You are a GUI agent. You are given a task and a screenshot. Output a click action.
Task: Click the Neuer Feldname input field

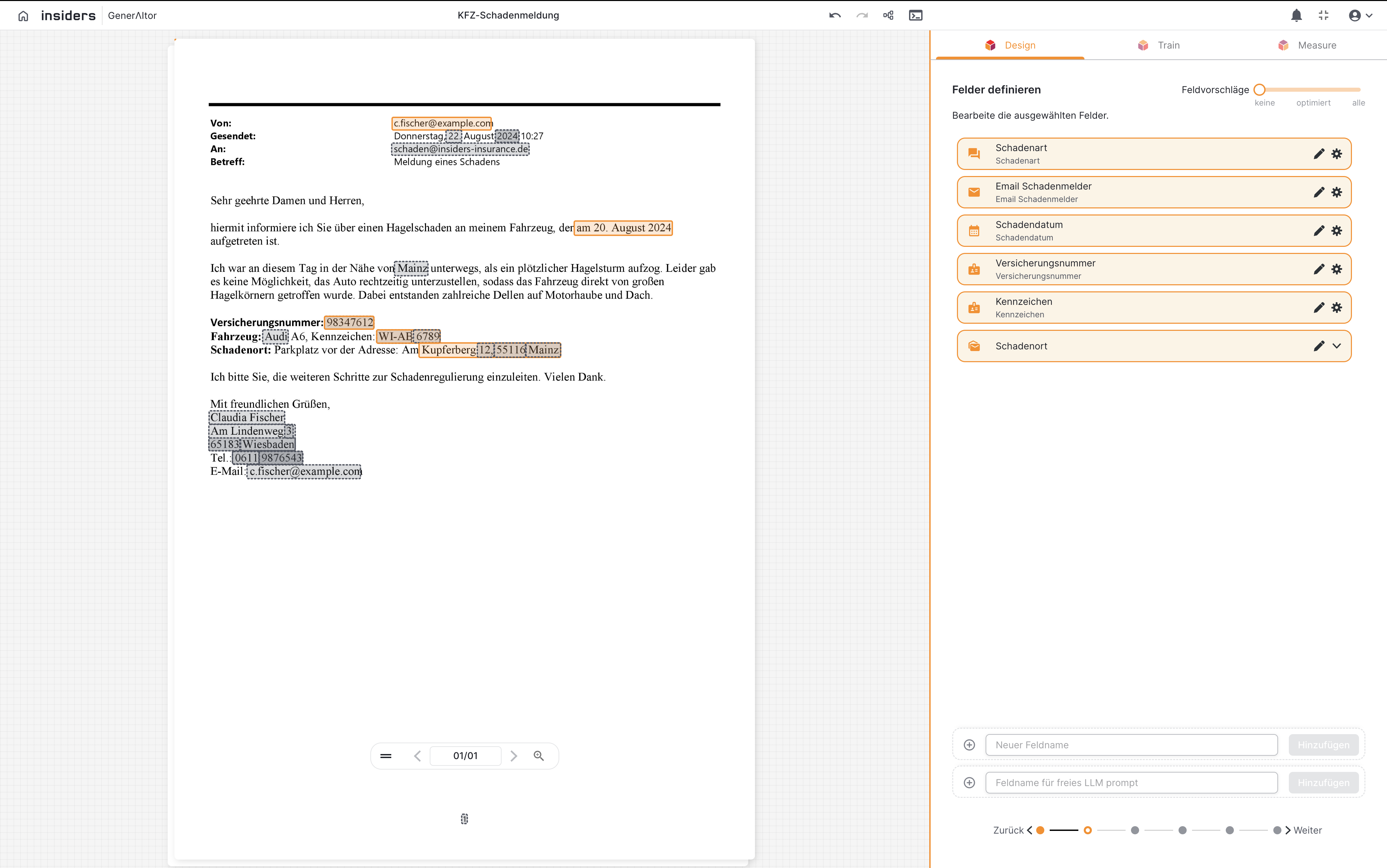1131,745
